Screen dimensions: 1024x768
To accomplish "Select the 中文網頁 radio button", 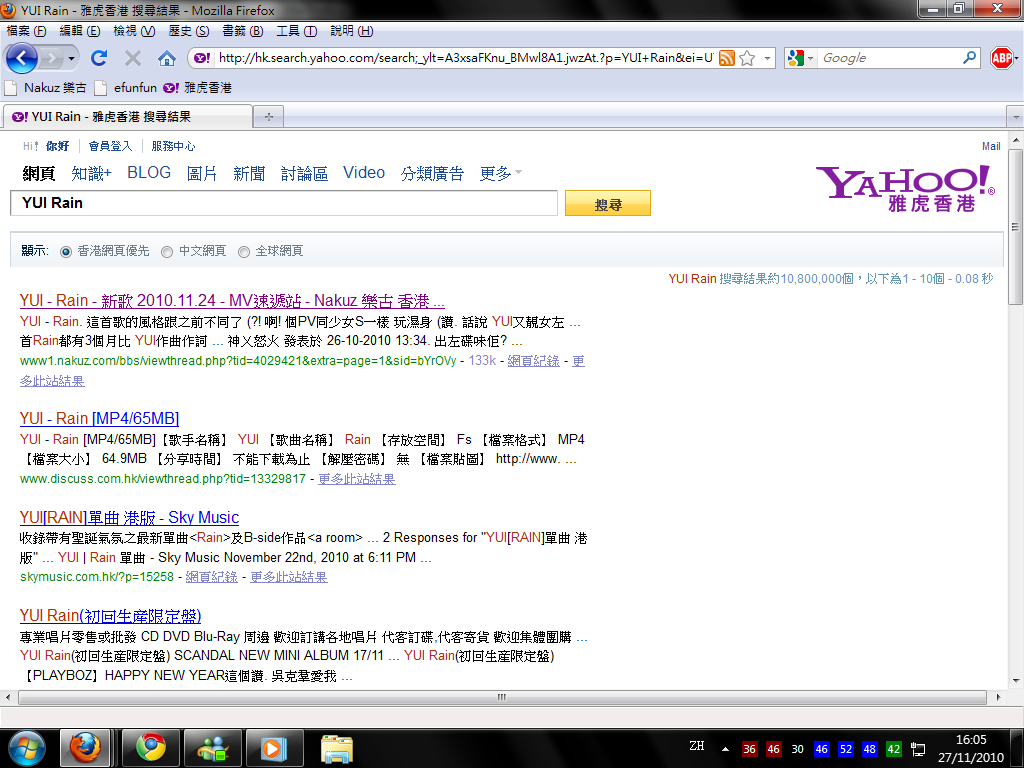I will pos(167,252).
